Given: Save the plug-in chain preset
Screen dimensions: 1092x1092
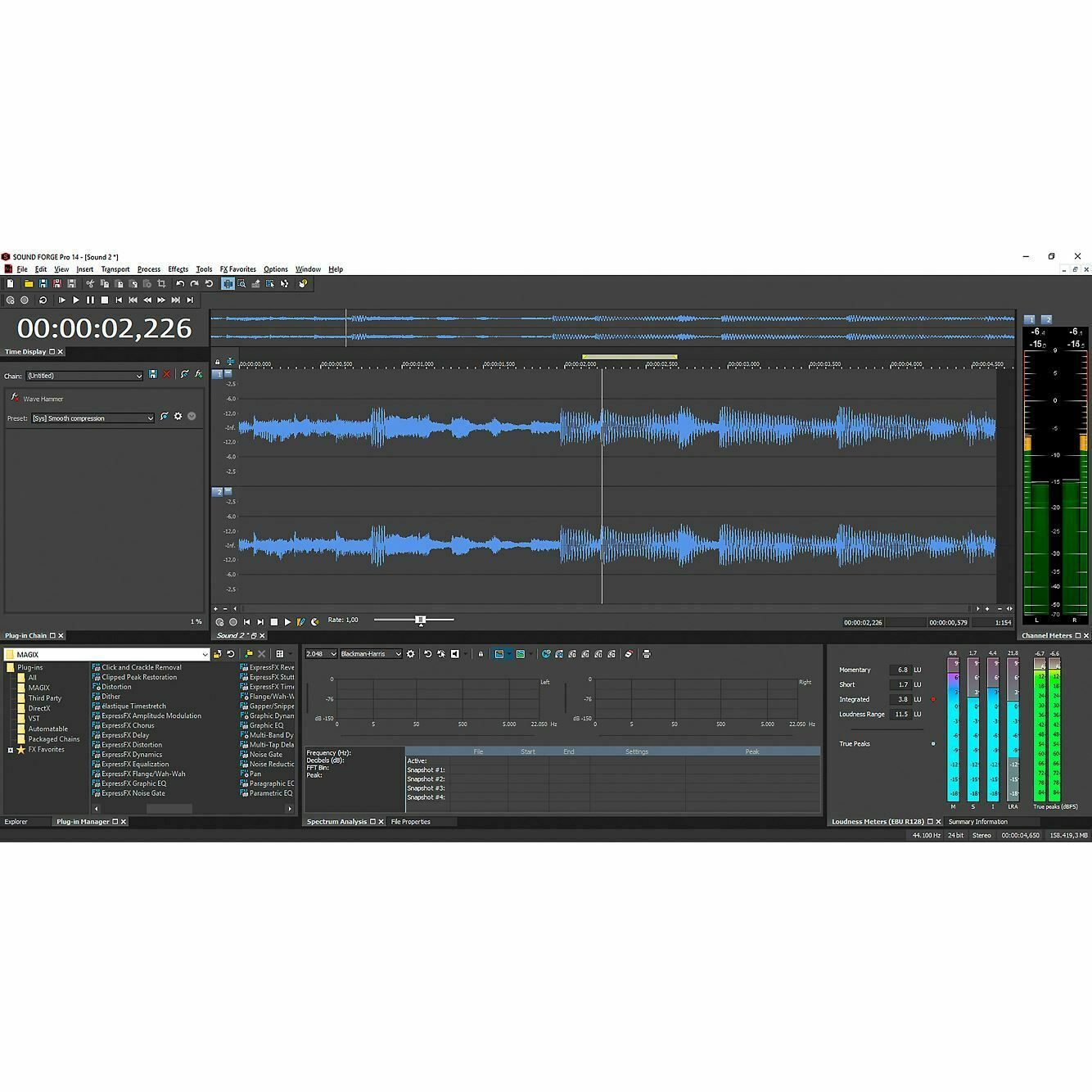Looking at the screenshot, I should pos(152,374).
